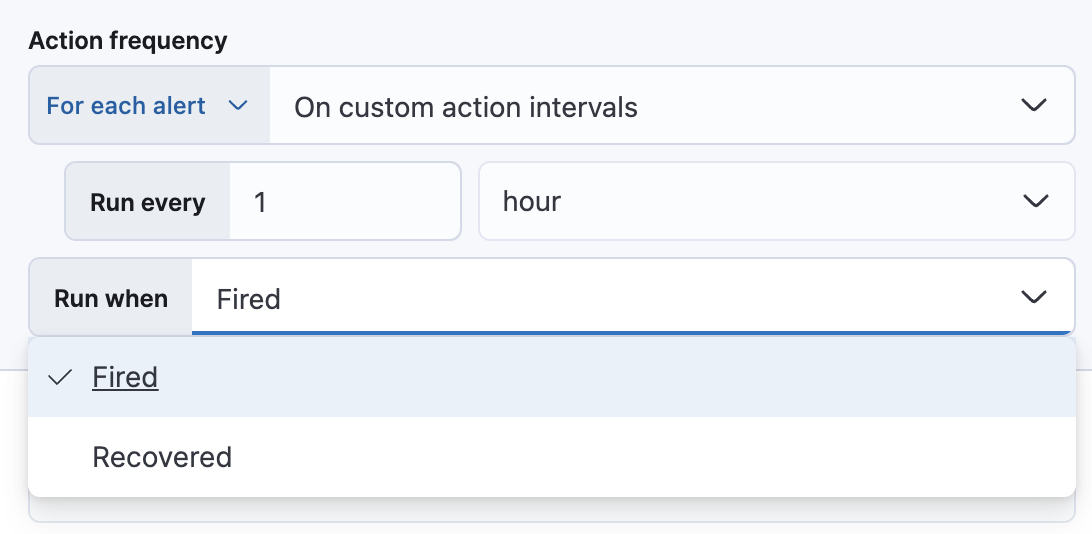The width and height of the screenshot is (1092, 534).
Task: Open the For each alert dropdown
Action: point(149,106)
